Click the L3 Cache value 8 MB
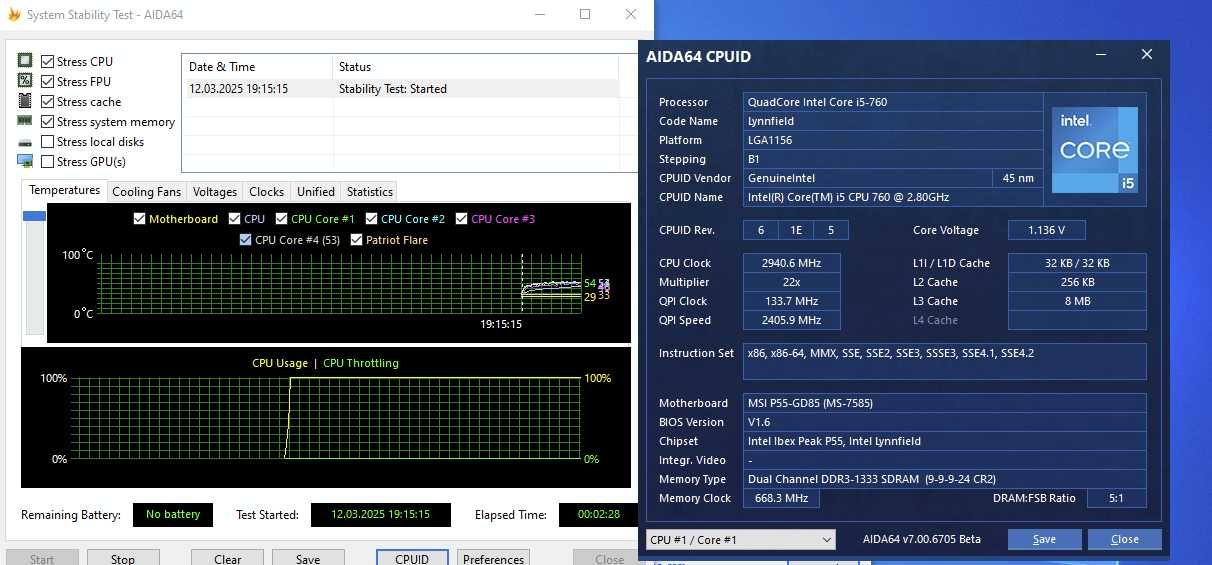The image size is (1212, 565). (x=1077, y=301)
